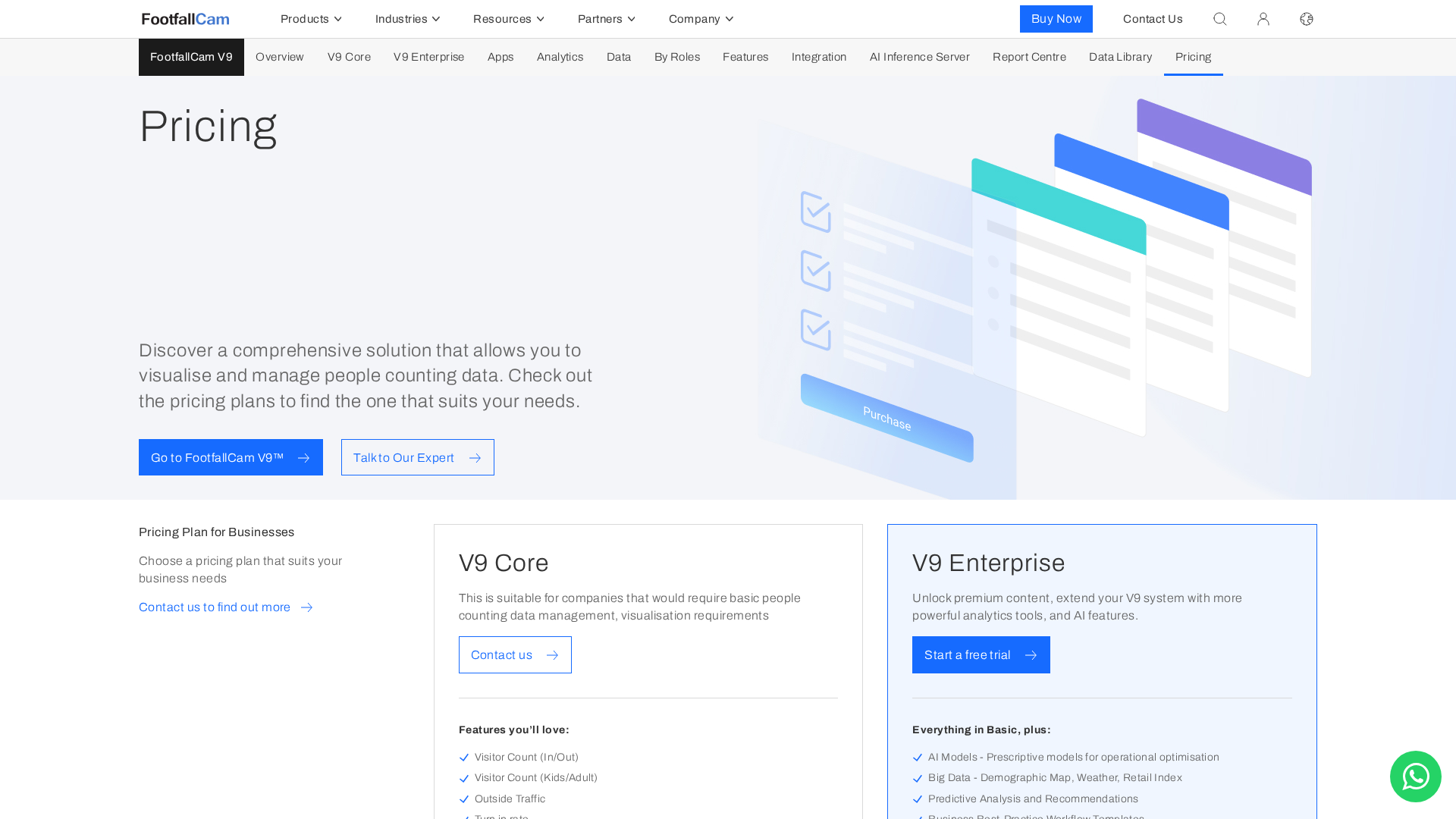The image size is (1456, 819).
Task: Click Contact us under V9 Core
Action: pos(515,654)
